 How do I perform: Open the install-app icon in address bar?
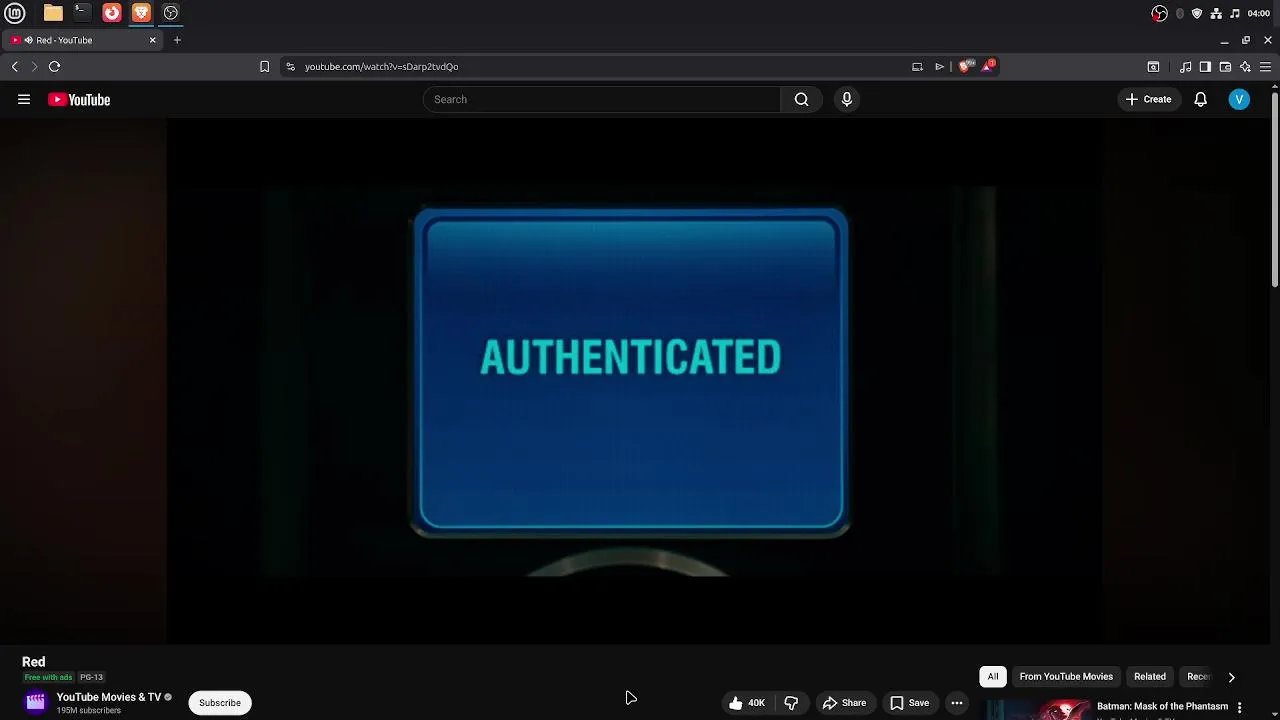pyautogui.click(x=917, y=66)
